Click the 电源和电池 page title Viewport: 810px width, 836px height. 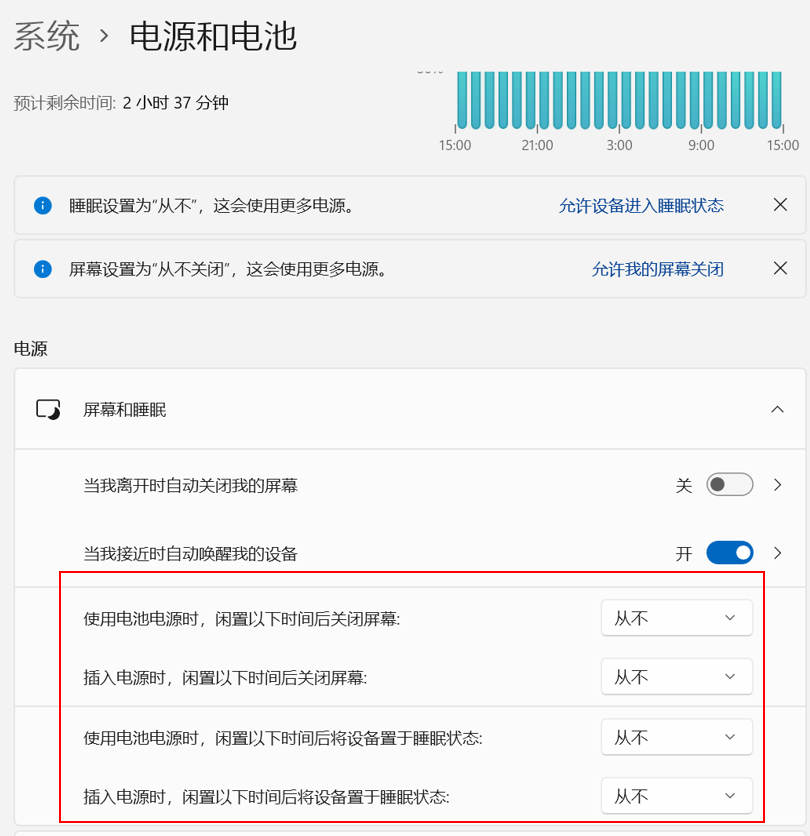pos(213,36)
